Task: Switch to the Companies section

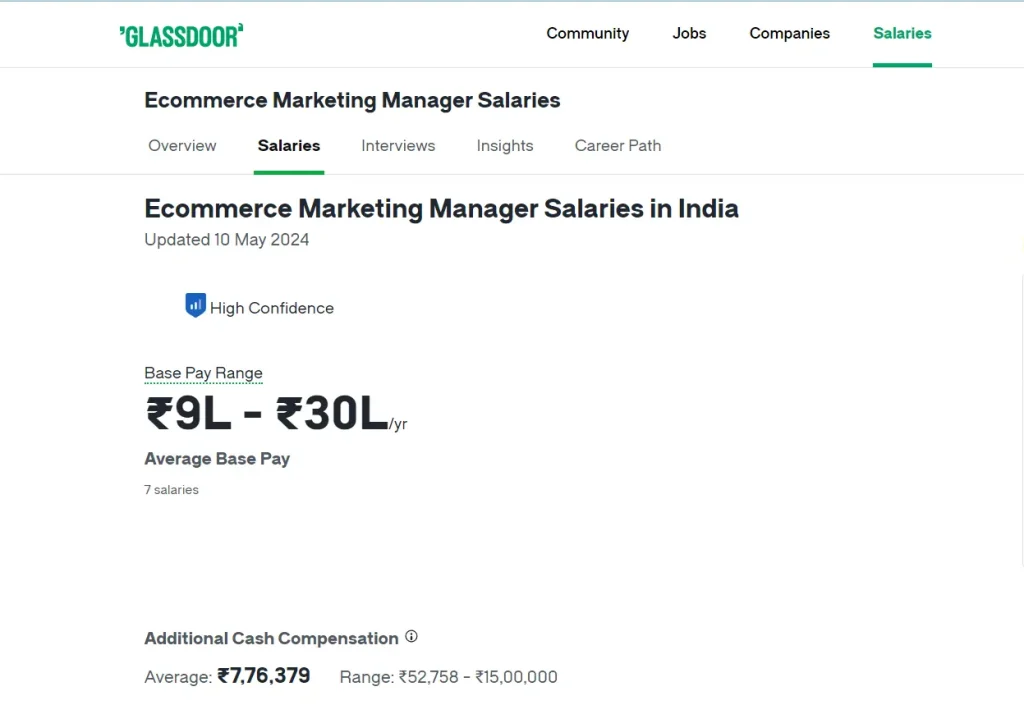Action: (789, 33)
